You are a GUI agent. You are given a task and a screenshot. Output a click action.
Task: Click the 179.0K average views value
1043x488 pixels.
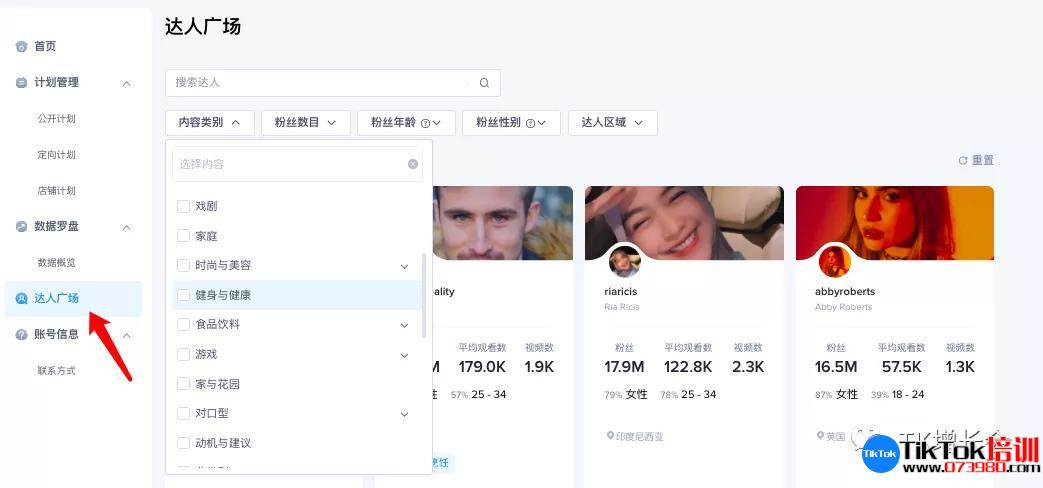tap(482, 367)
